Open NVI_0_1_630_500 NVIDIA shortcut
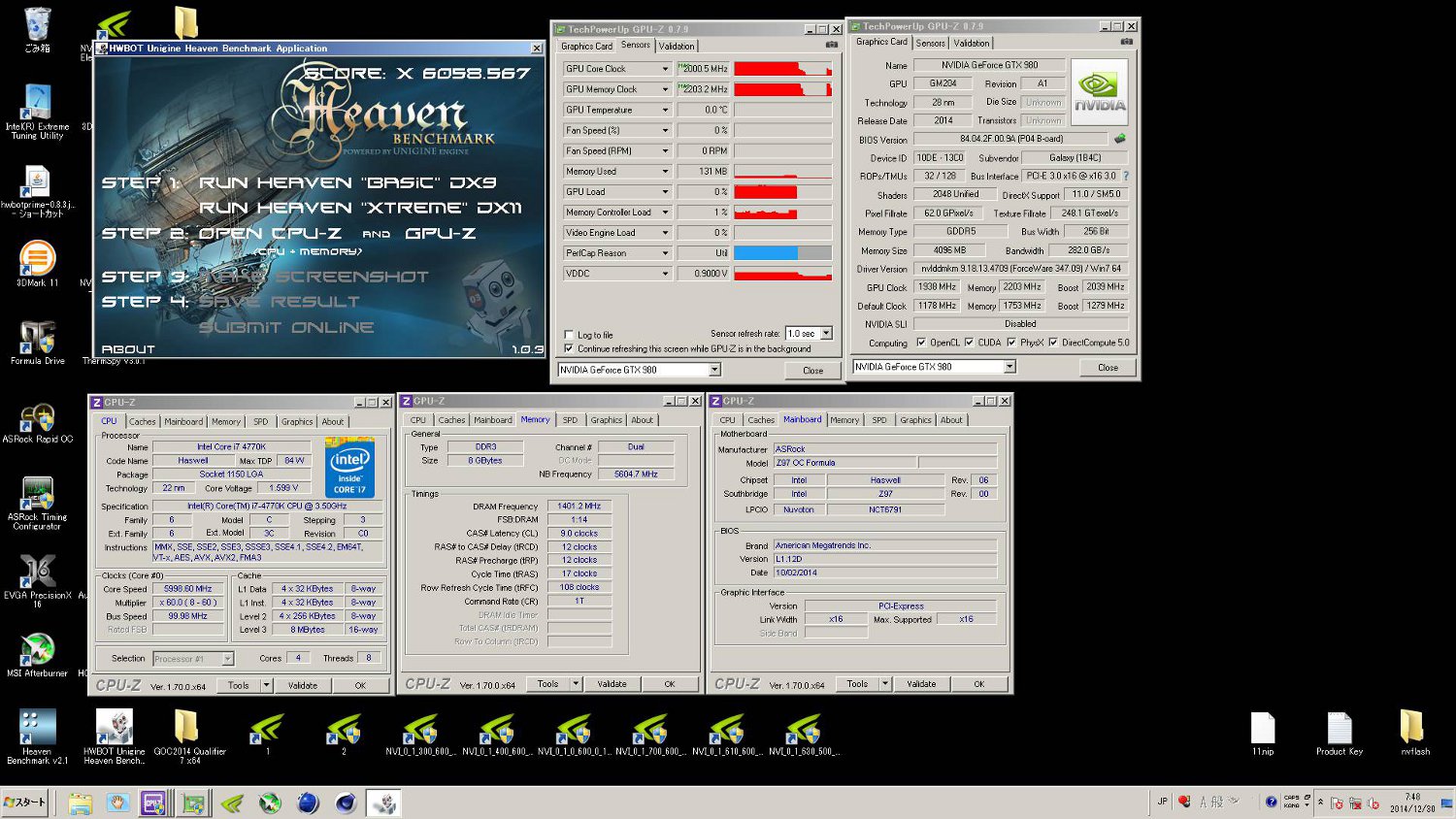The image size is (1456, 819). (804, 735)
